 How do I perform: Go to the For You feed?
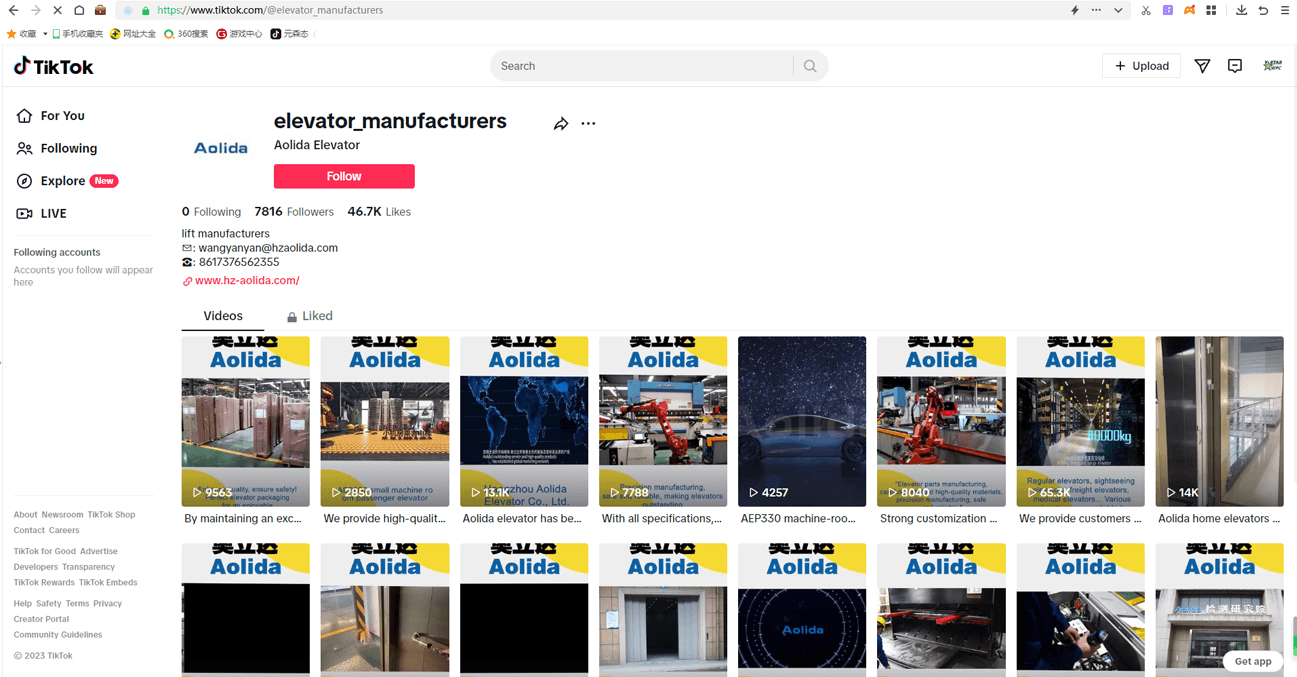click(51, 116)
